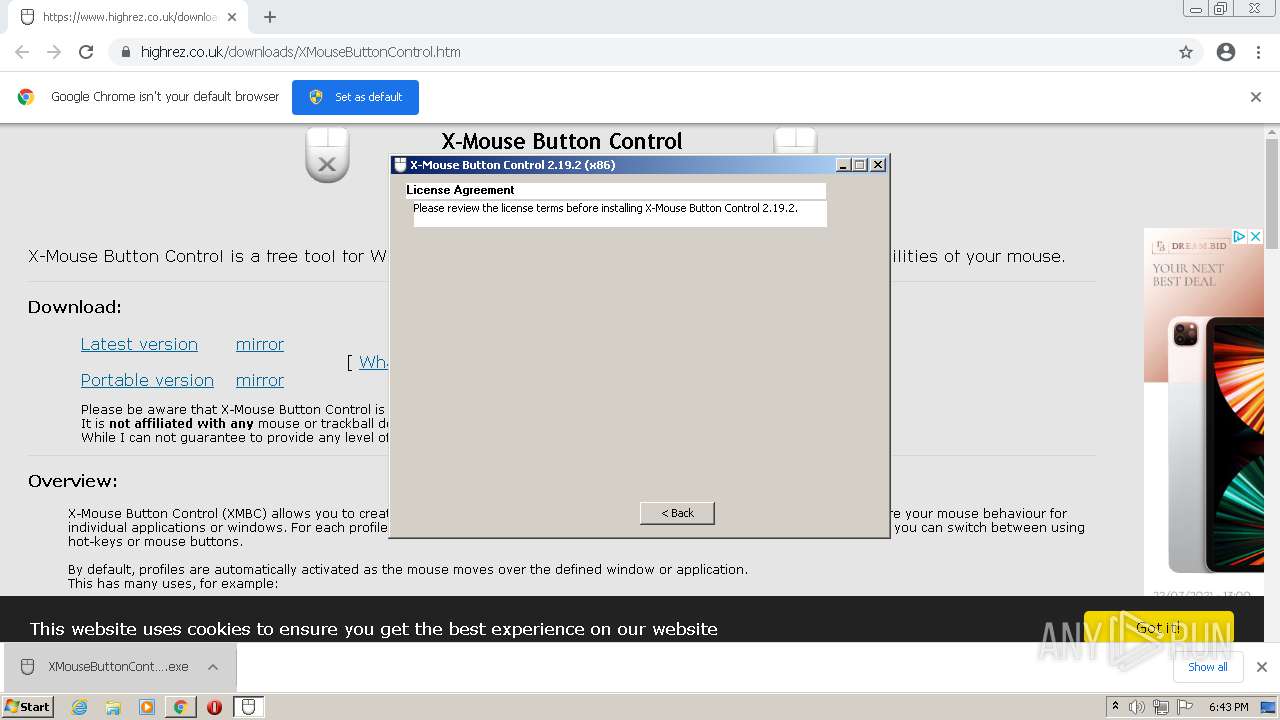Open the mirror link beside Portable version

260,380
